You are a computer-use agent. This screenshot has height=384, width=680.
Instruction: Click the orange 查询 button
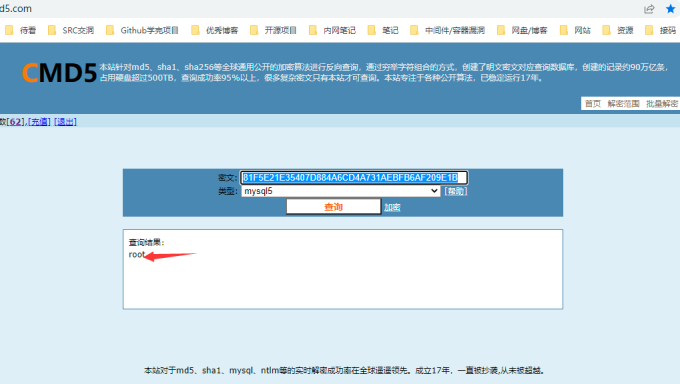point(333,207)
